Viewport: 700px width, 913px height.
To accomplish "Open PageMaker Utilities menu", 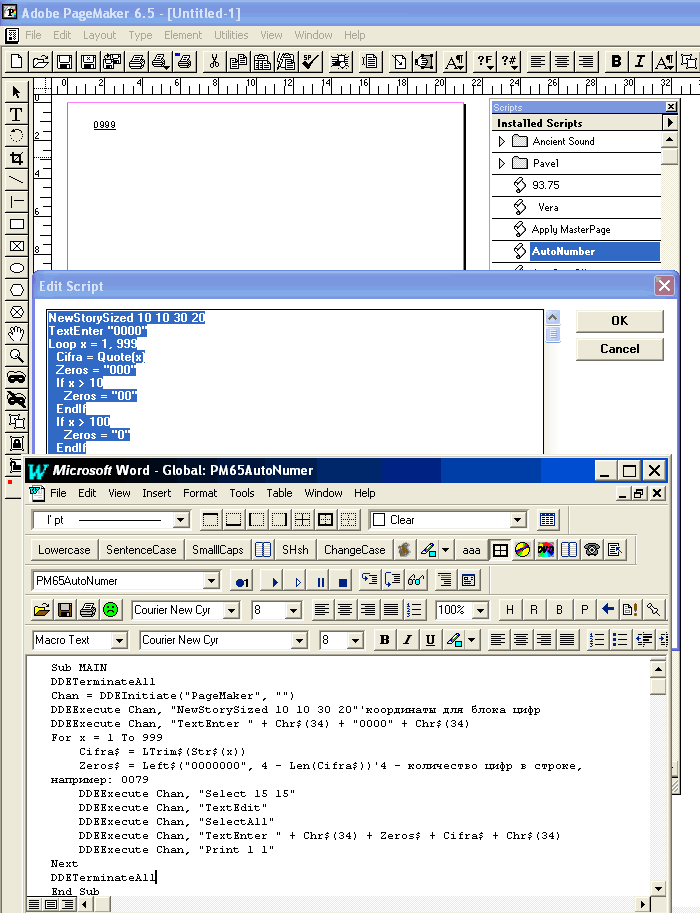I will tap(231, 35).
